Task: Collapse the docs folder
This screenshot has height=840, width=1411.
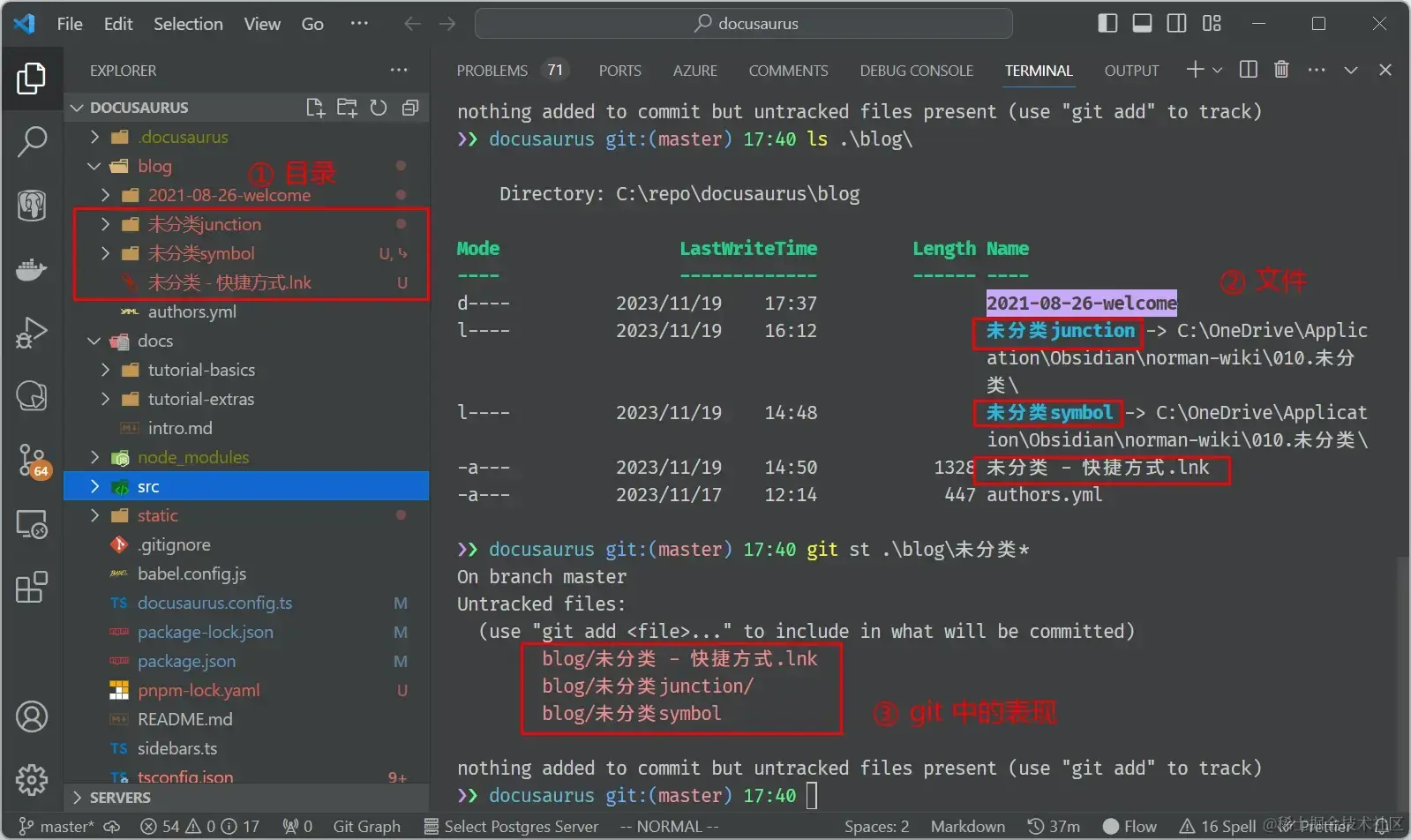Action: click(94, 341)
